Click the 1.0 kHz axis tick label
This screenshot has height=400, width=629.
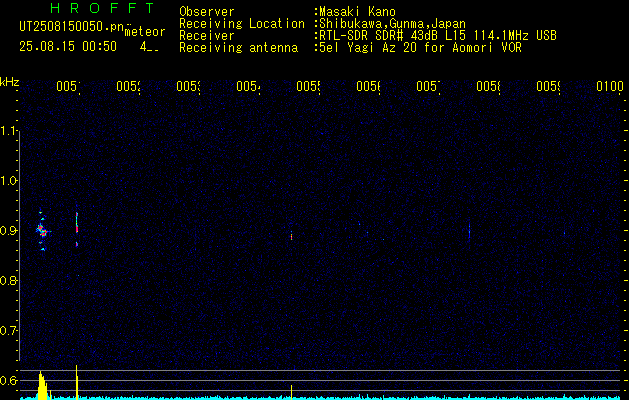click(8, 181)
